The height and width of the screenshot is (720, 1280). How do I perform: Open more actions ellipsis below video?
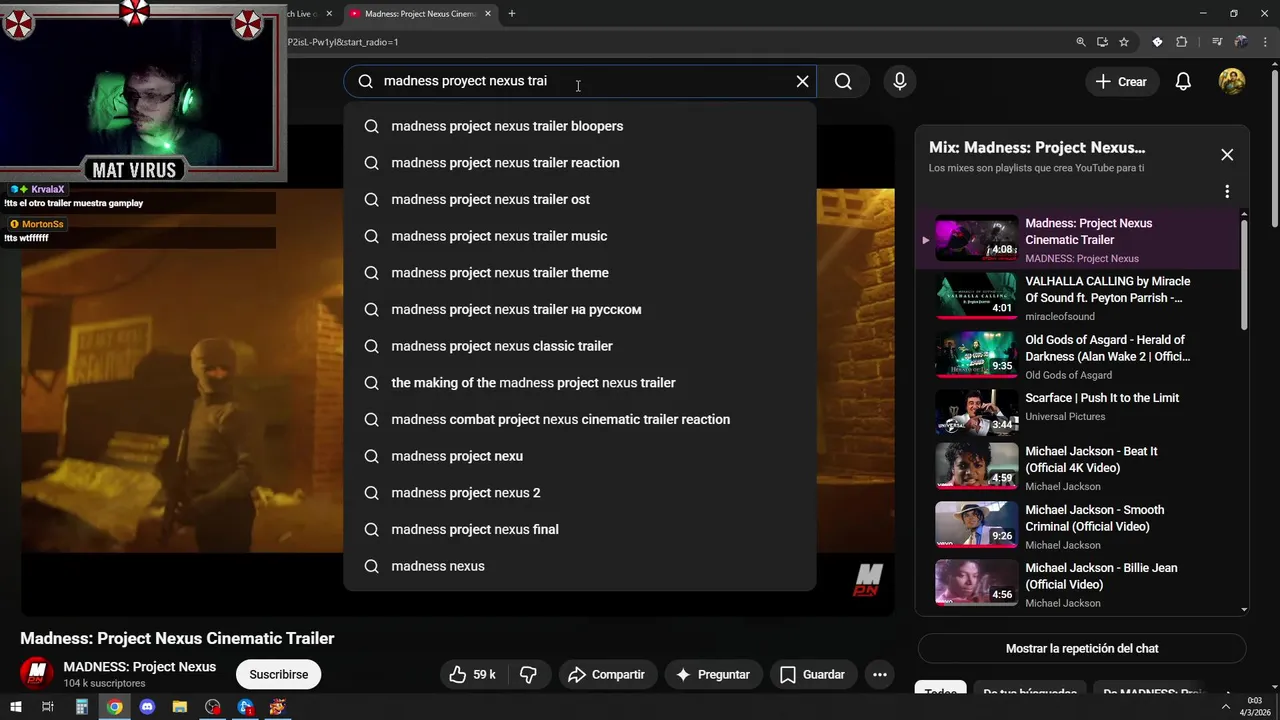coord(880,675)
